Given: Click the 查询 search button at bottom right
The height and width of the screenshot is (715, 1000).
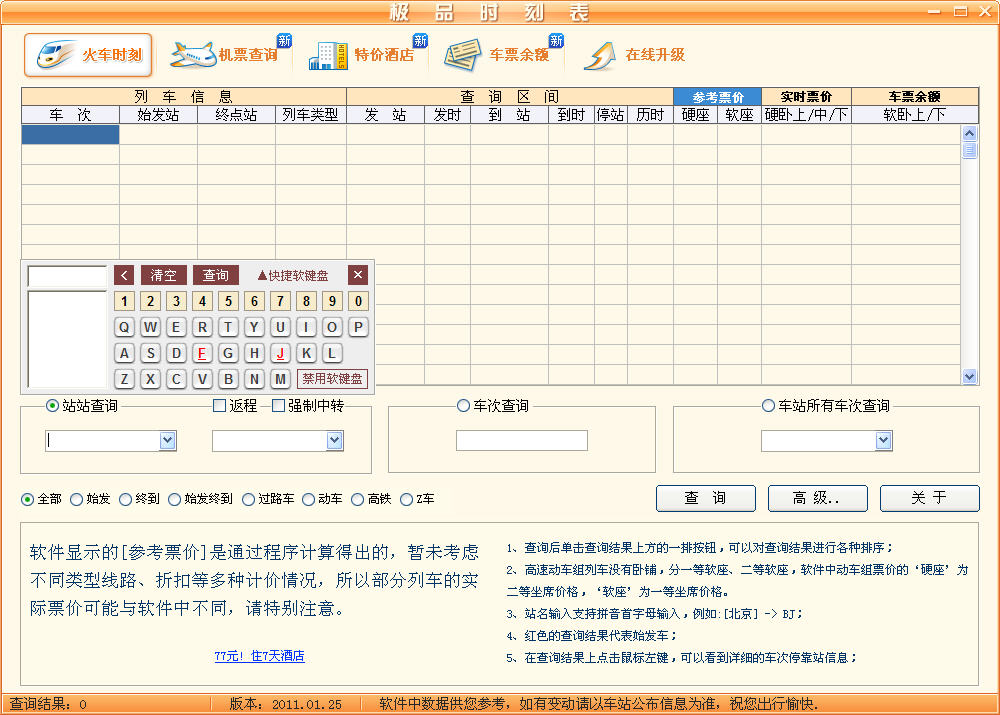Looking at the screenshot, I should pos(705,498).
